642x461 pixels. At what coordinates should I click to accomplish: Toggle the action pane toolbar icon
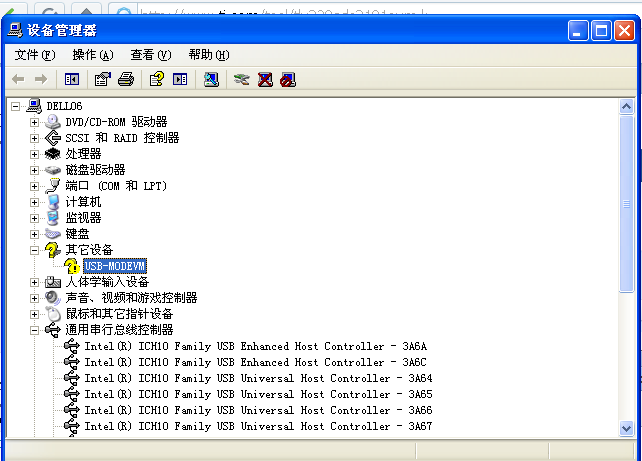(180, 79)
